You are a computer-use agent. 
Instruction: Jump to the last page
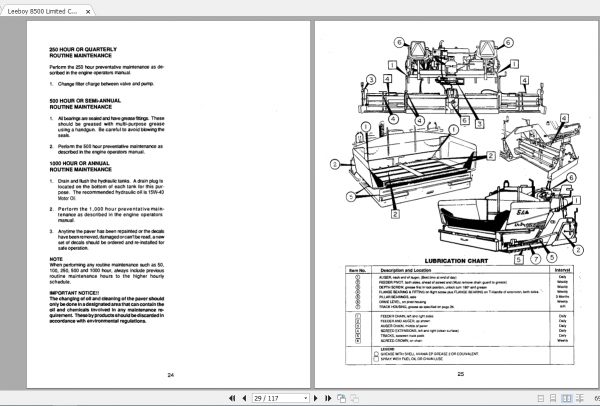(x=328, y=398)
